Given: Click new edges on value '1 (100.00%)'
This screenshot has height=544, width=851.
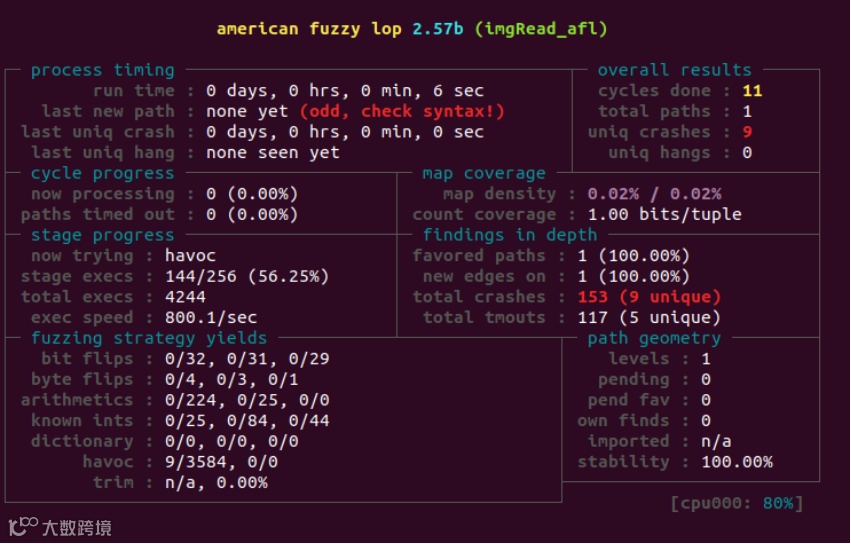Looking at the screenshot, I should pyautogui.click(x=633, y=276).
